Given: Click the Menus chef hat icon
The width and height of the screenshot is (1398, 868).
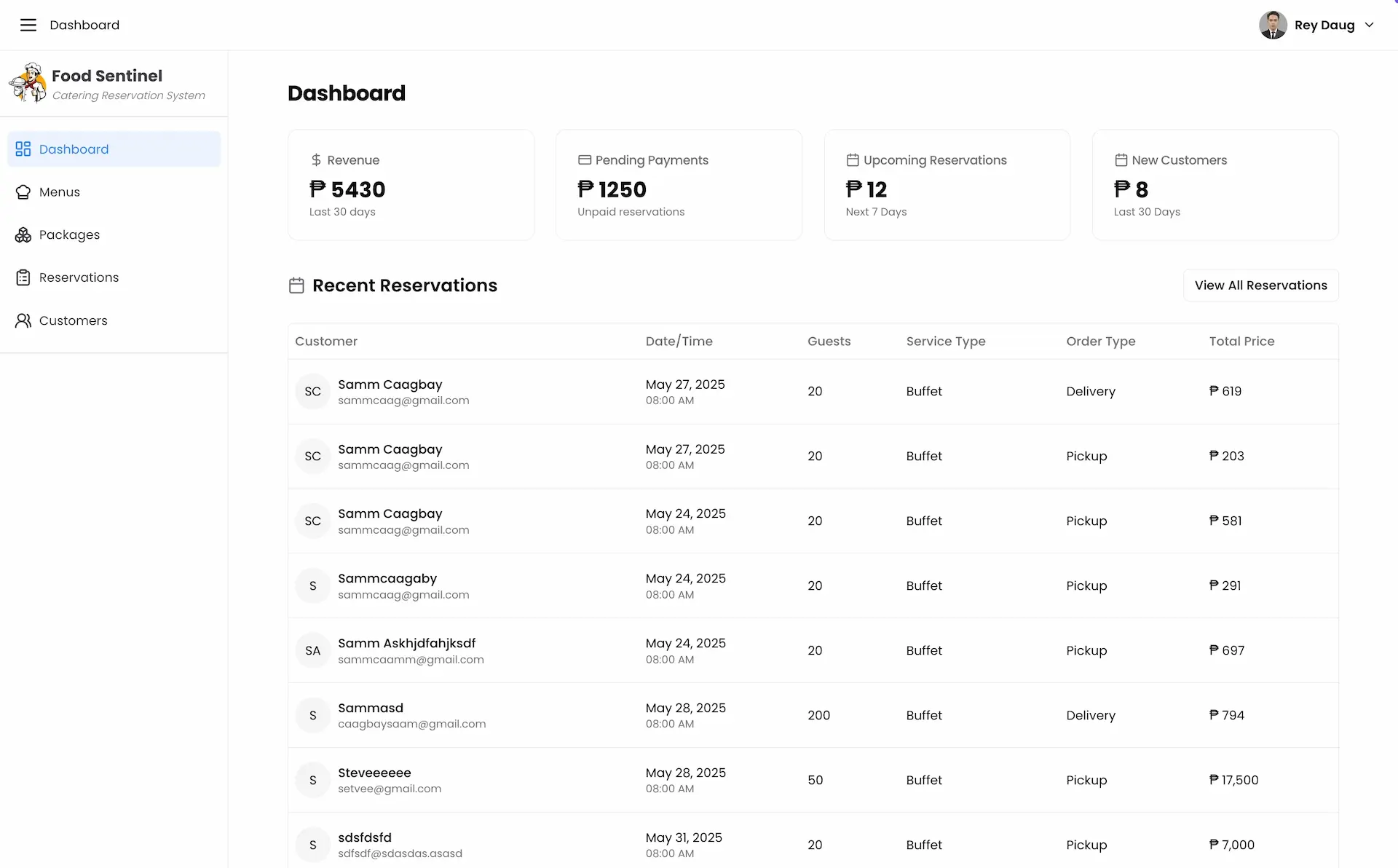Looking at the screenshot, I should coord(23,192).
